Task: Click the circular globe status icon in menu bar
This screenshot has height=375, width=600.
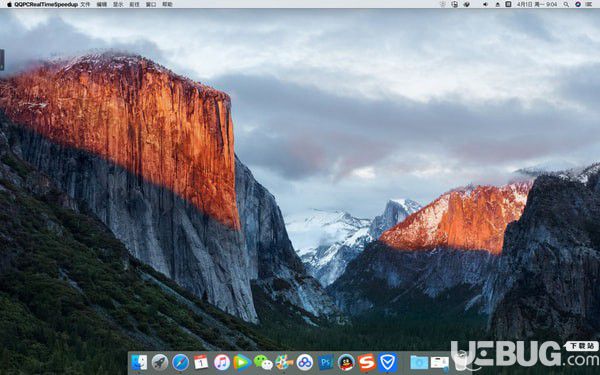Action: [x=455, y=4]
